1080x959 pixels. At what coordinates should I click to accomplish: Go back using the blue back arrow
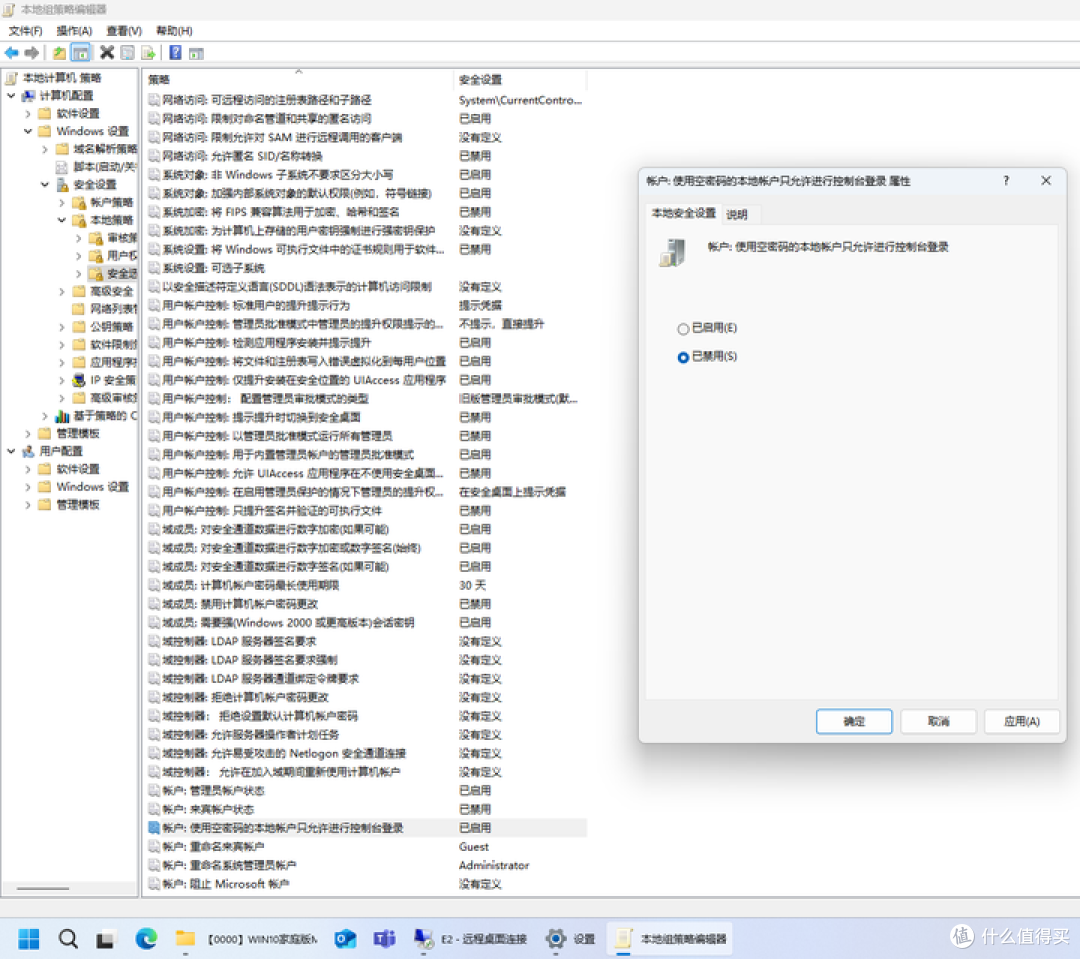pos(12,52)
